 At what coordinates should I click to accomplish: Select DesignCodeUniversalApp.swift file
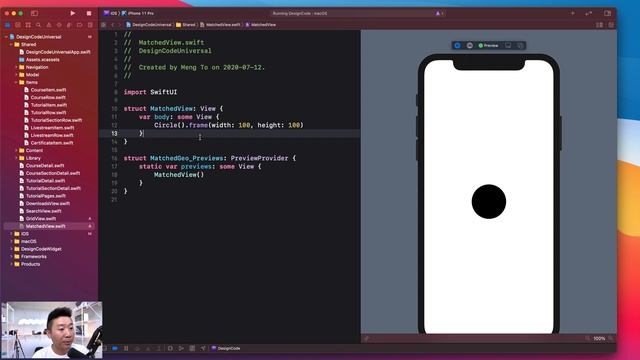pyautogui.click(x=55, y=52)
